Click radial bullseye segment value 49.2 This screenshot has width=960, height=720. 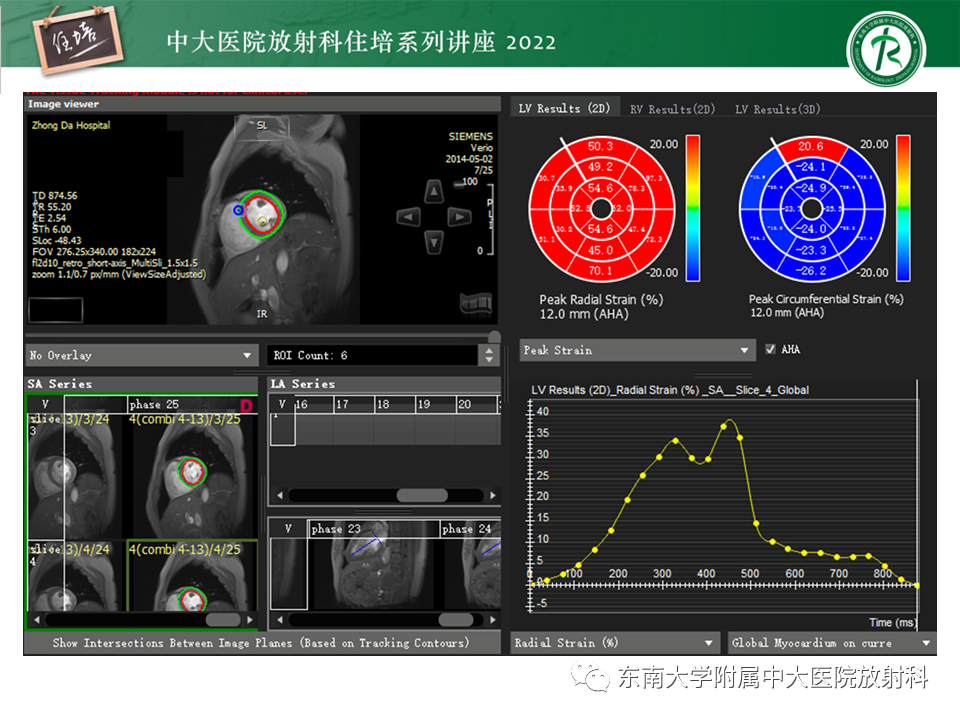pyautogui.click(x=600, y=167)
